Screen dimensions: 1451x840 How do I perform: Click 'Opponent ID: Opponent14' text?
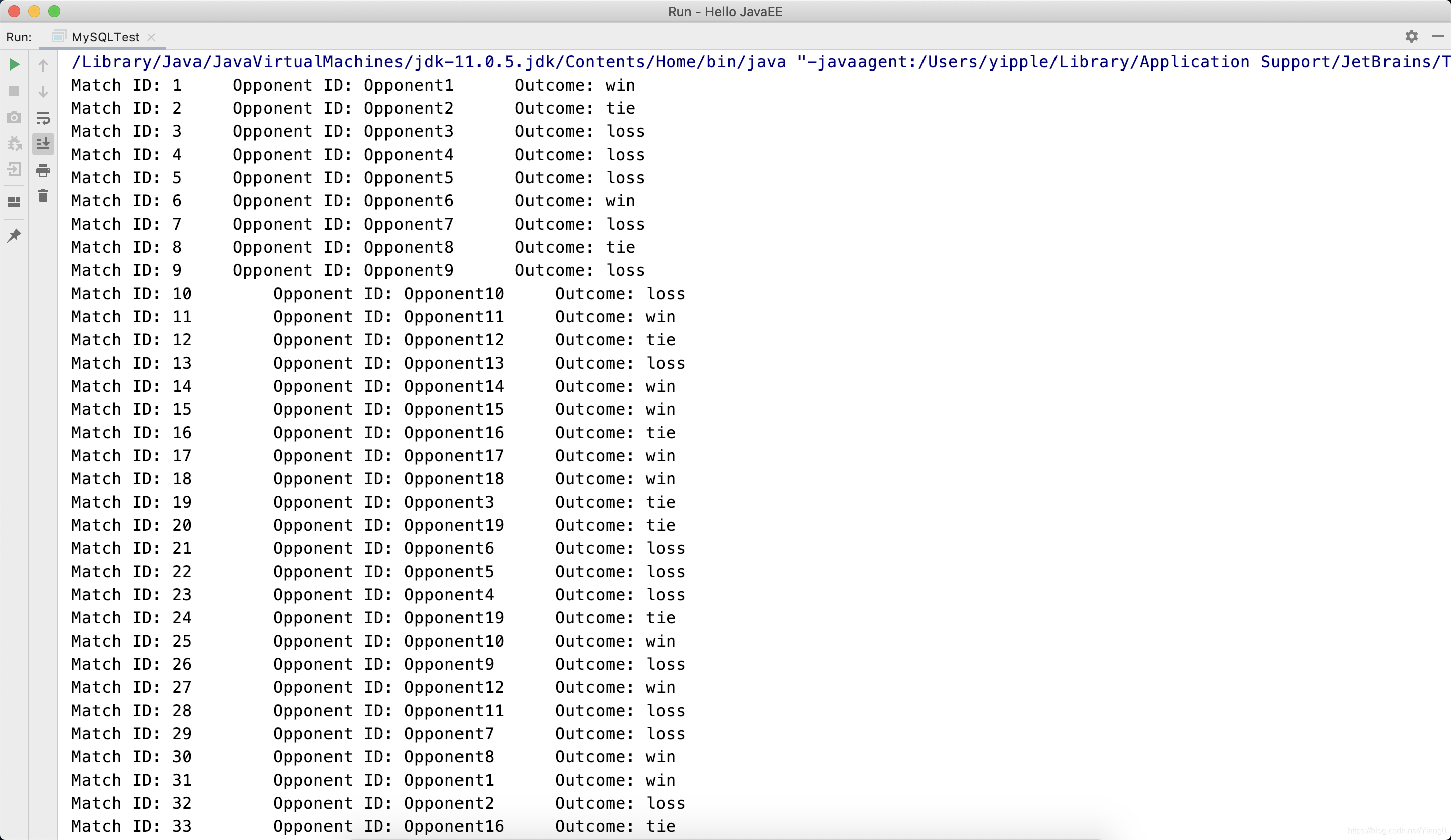tap(388, 386)
